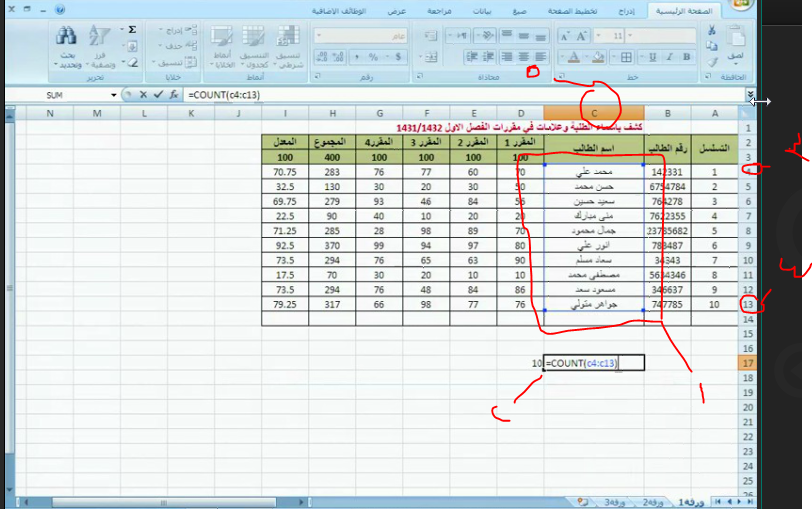Toggle merge and center button
Screen dimensions: 812x509
(431, 57)
